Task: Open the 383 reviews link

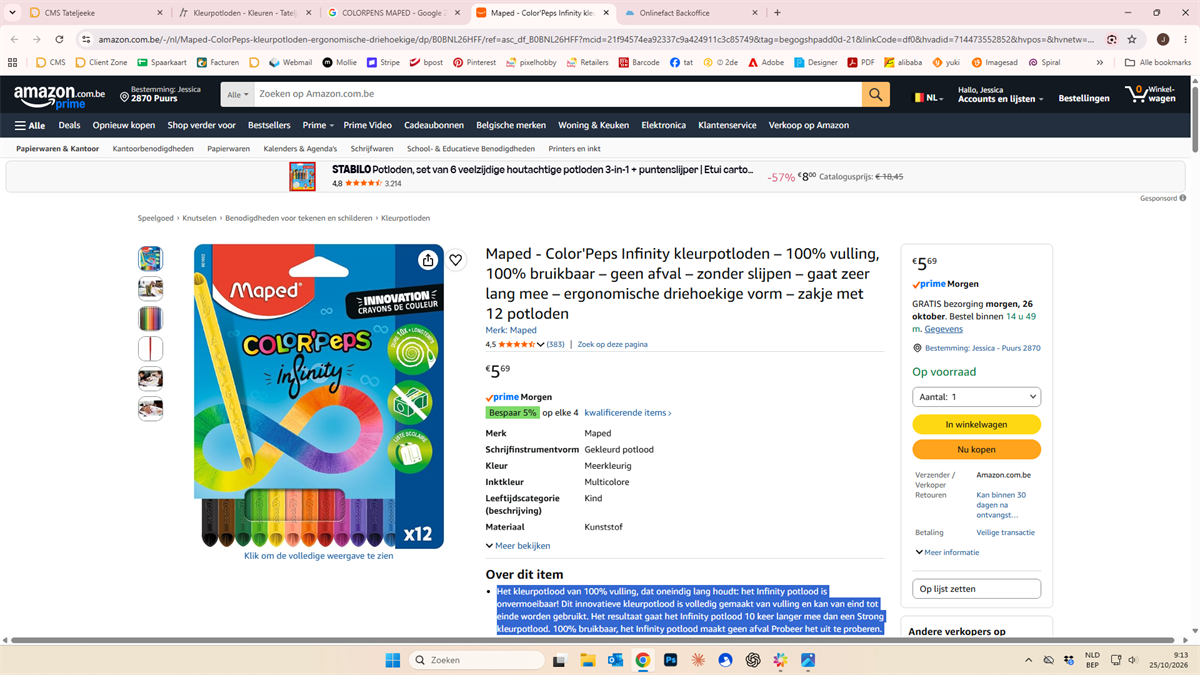Action: click(555, 344)
